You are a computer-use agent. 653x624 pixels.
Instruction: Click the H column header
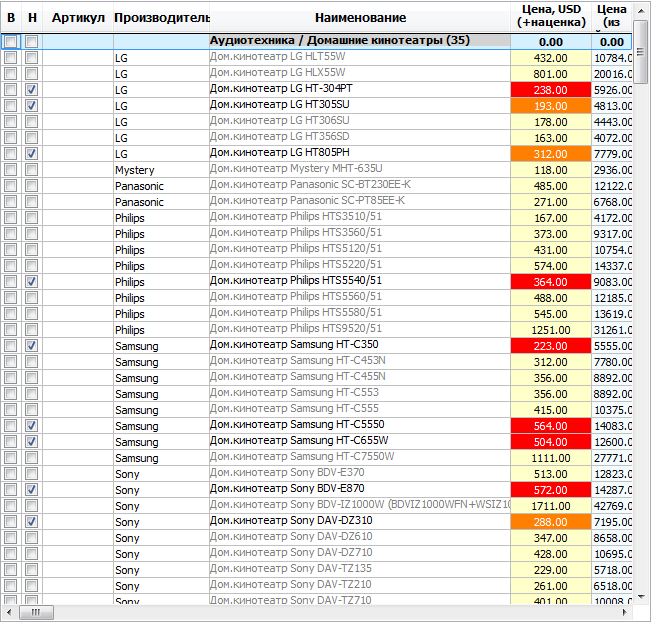tap(32, 17)
